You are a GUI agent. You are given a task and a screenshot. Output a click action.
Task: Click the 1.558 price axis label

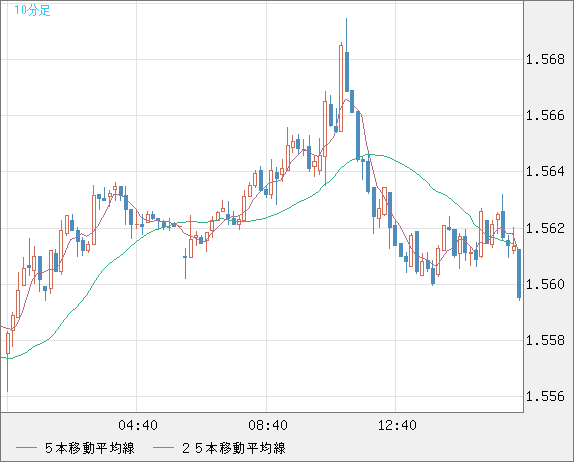(x=545, y=340)
